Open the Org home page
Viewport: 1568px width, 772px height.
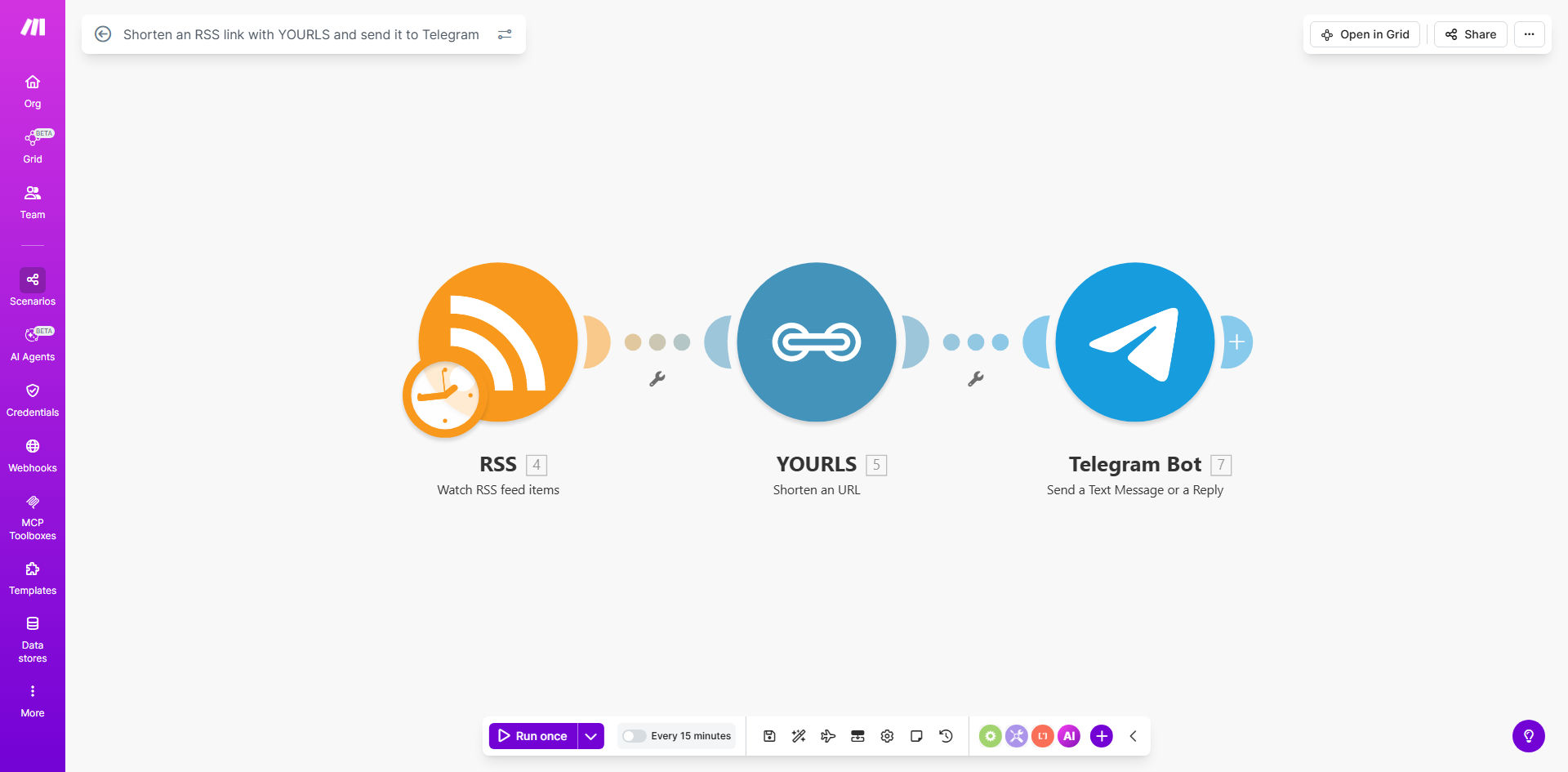pos(33,91)
